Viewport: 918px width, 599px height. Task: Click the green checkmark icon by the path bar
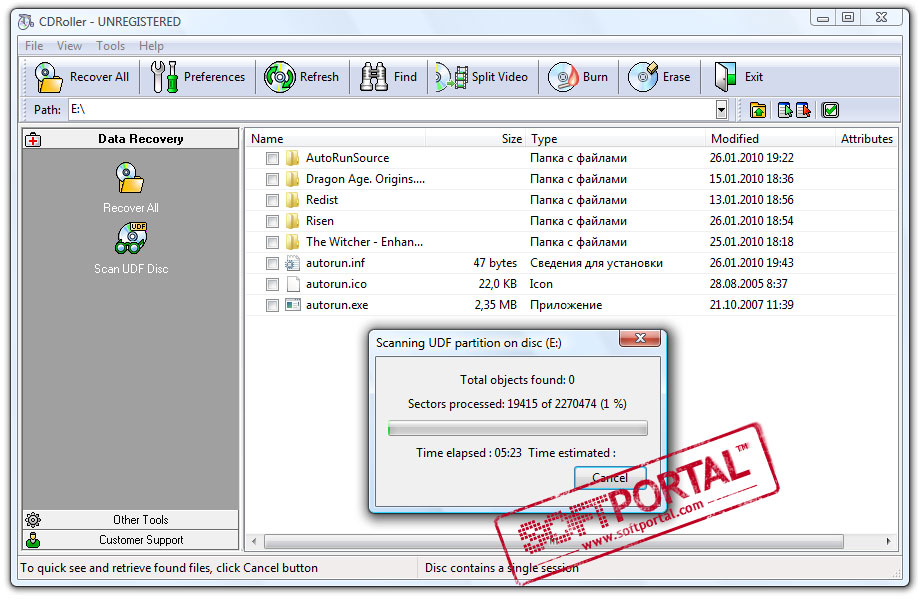pyautogui.click(x=830, y=109)
